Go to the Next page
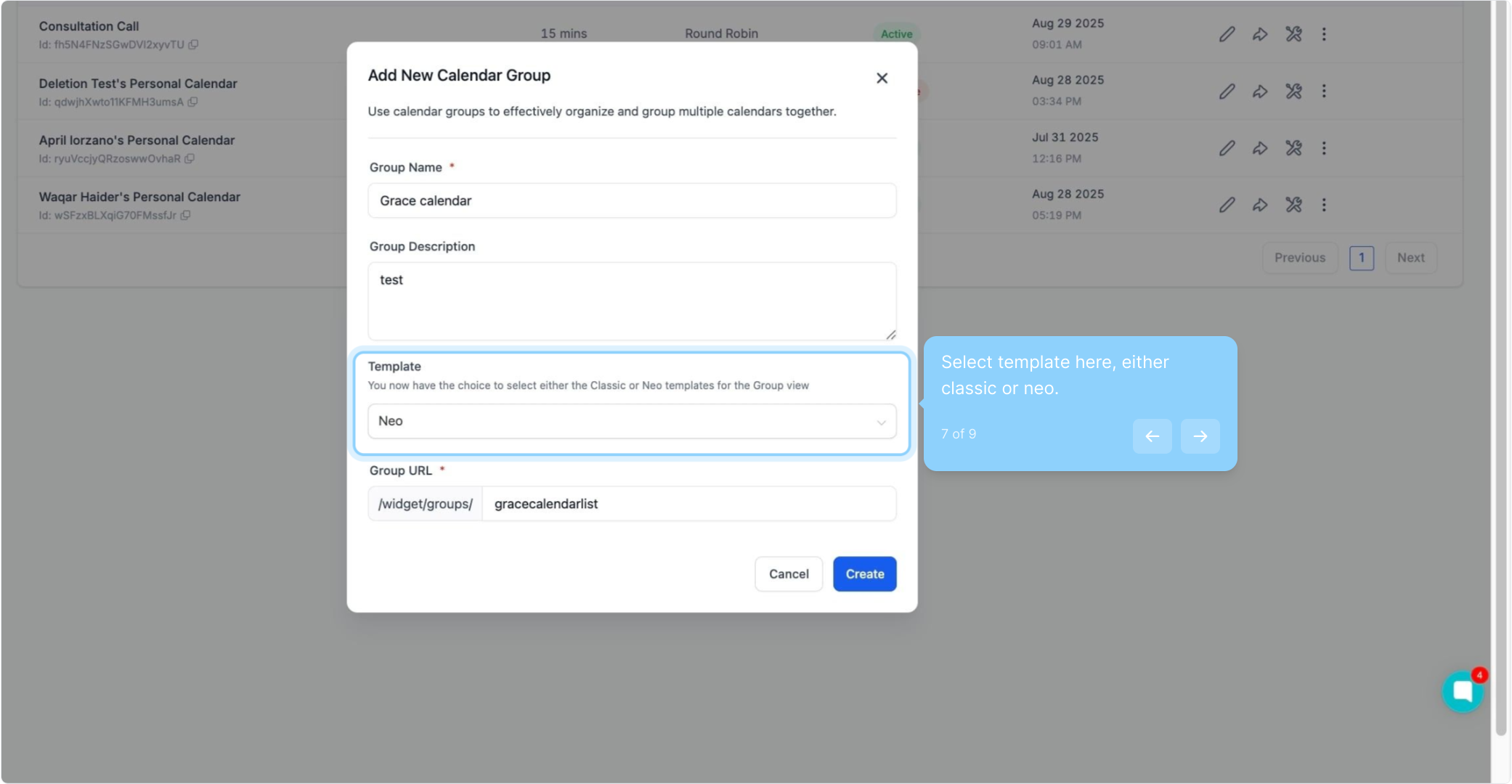 point(1410,258)
